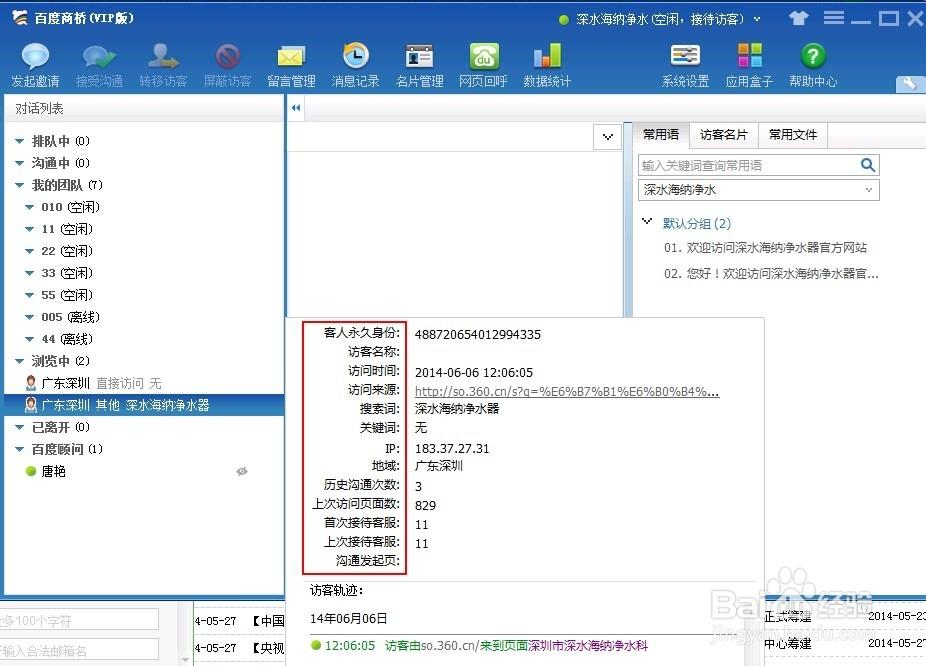This screenshot has height=666, width=926.
Task: Click the 访问来源 so.360.cn link
Action: pos(567,391)
